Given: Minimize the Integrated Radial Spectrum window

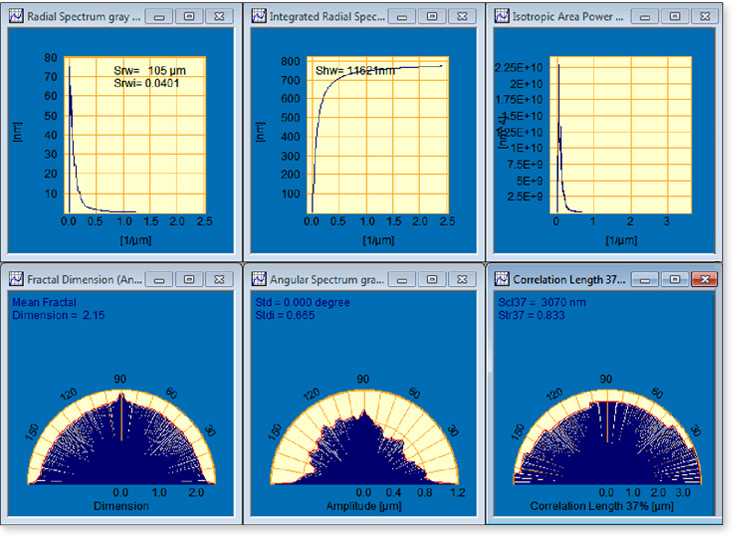Looking at the screenshot, I should tap(402, 16).
